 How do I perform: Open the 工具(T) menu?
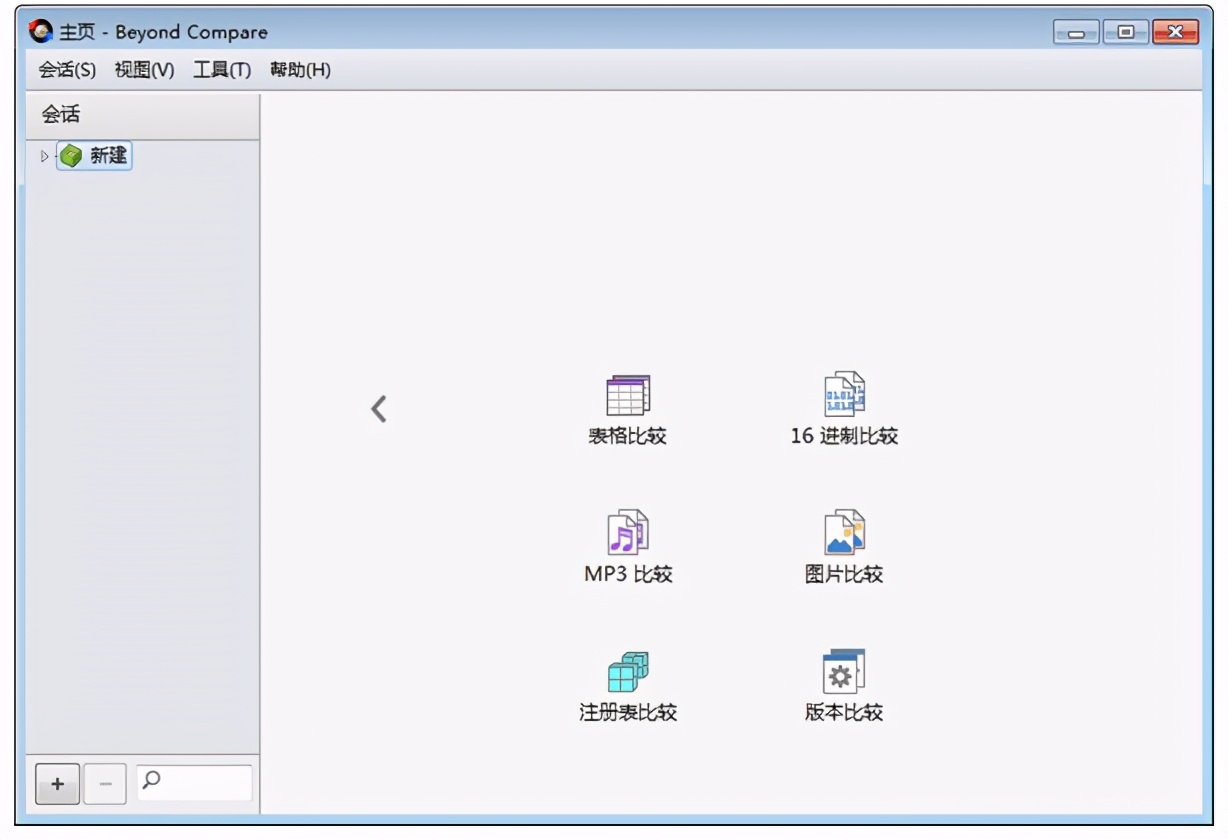click(x=222, y=70)
